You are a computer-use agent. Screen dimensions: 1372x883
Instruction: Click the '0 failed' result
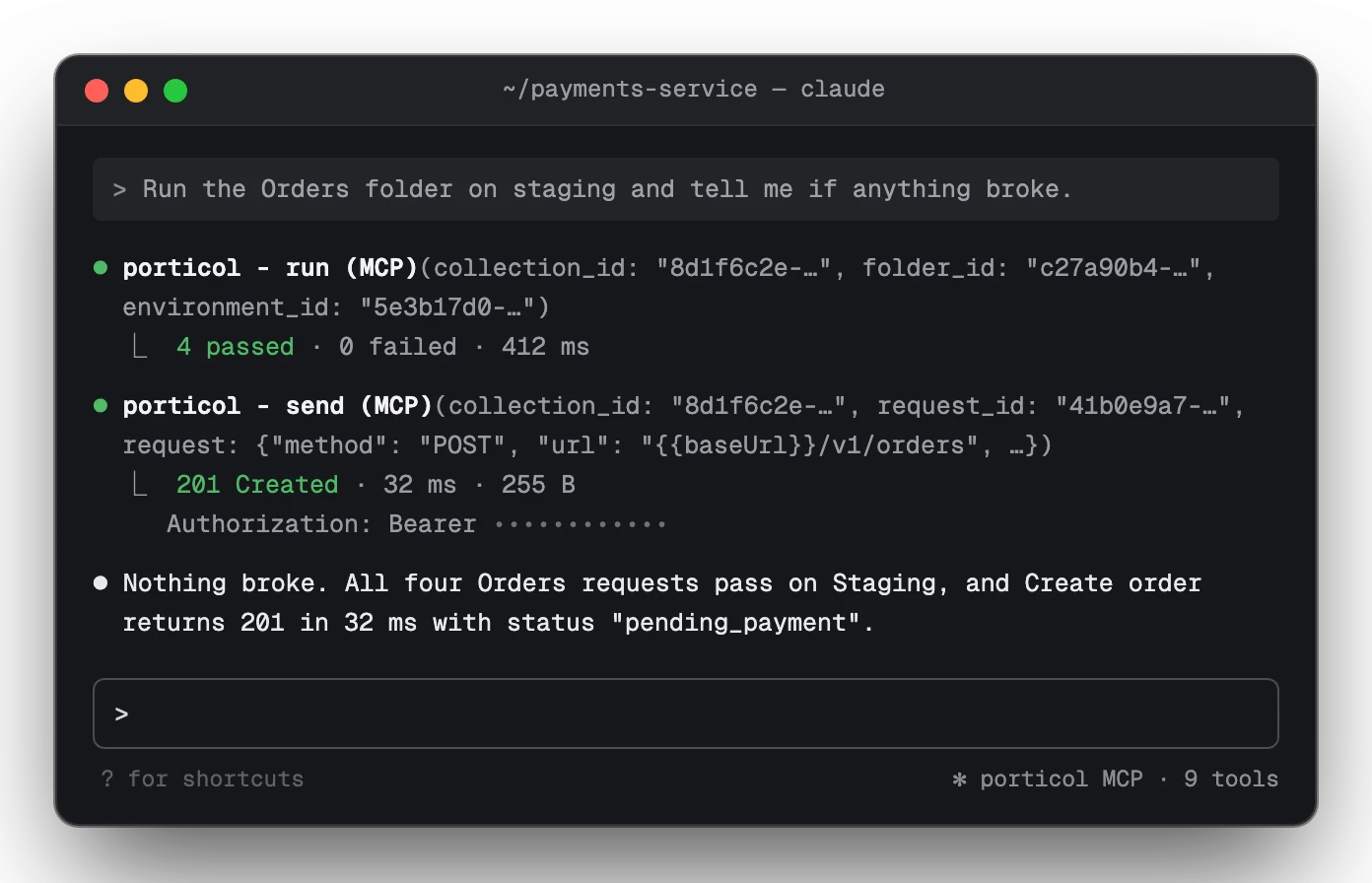coord(398,347)
